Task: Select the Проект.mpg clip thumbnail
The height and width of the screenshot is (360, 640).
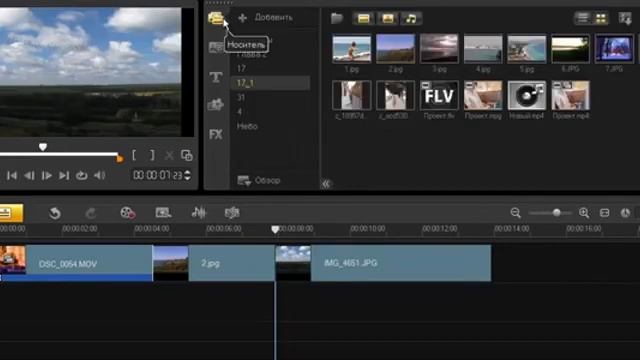Action: 483,96
